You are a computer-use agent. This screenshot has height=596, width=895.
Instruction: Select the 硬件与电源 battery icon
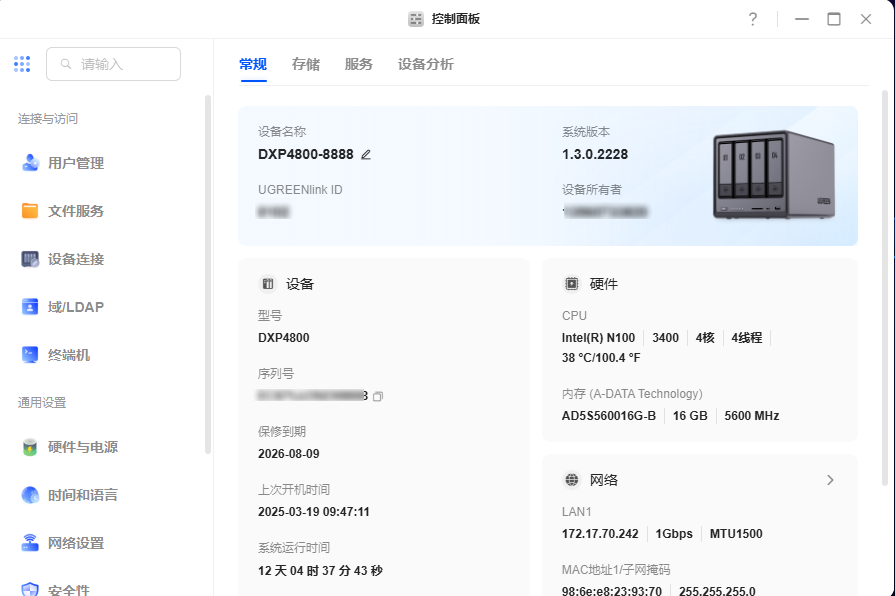30,447
